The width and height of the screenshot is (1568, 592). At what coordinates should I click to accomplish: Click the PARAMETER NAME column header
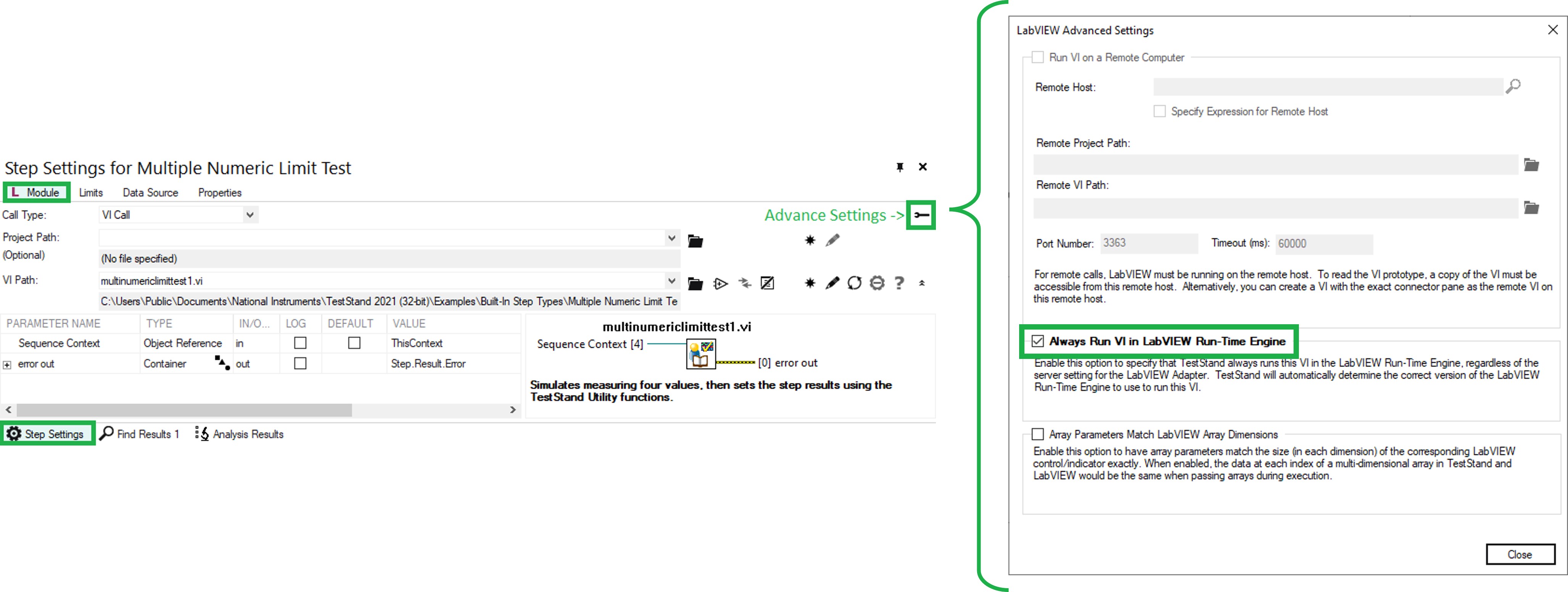click(71, 323)
